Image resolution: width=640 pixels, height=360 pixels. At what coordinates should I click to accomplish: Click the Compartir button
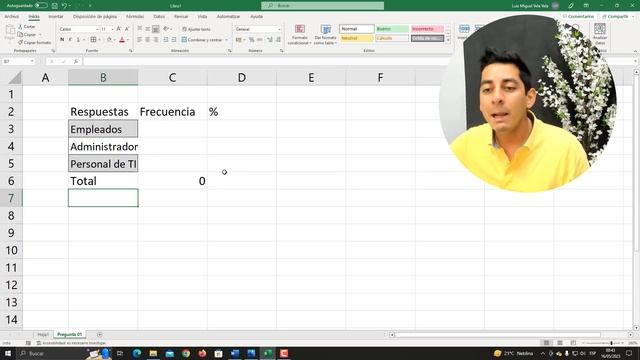pos(617,16)
